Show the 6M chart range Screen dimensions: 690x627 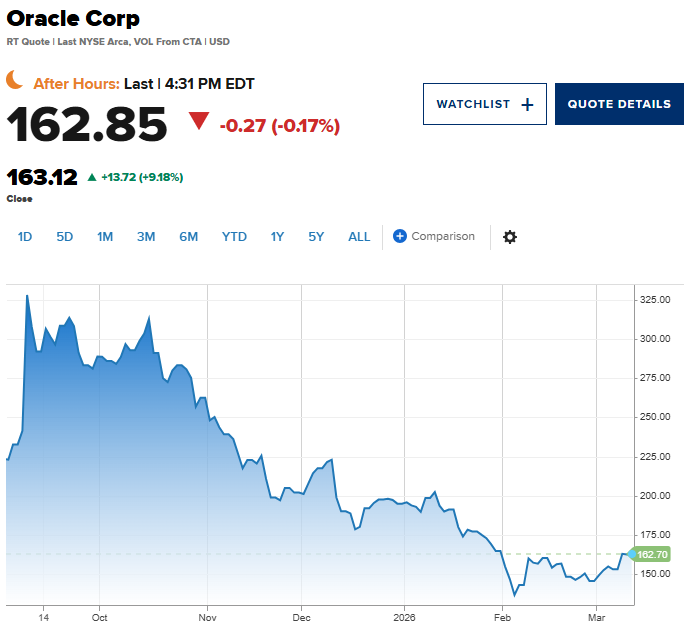click(188, 237)
